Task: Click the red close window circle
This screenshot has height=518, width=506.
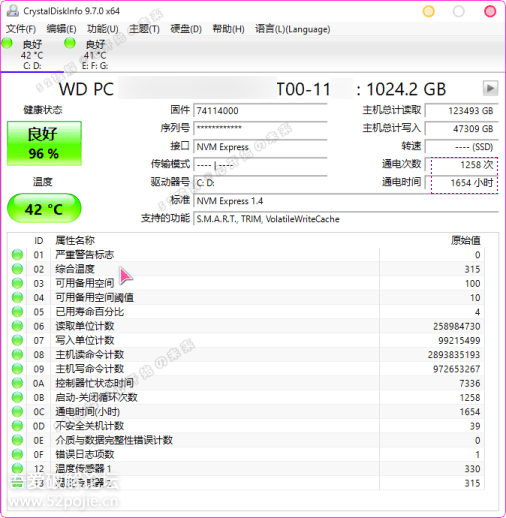Action: [x=490, y=11]
